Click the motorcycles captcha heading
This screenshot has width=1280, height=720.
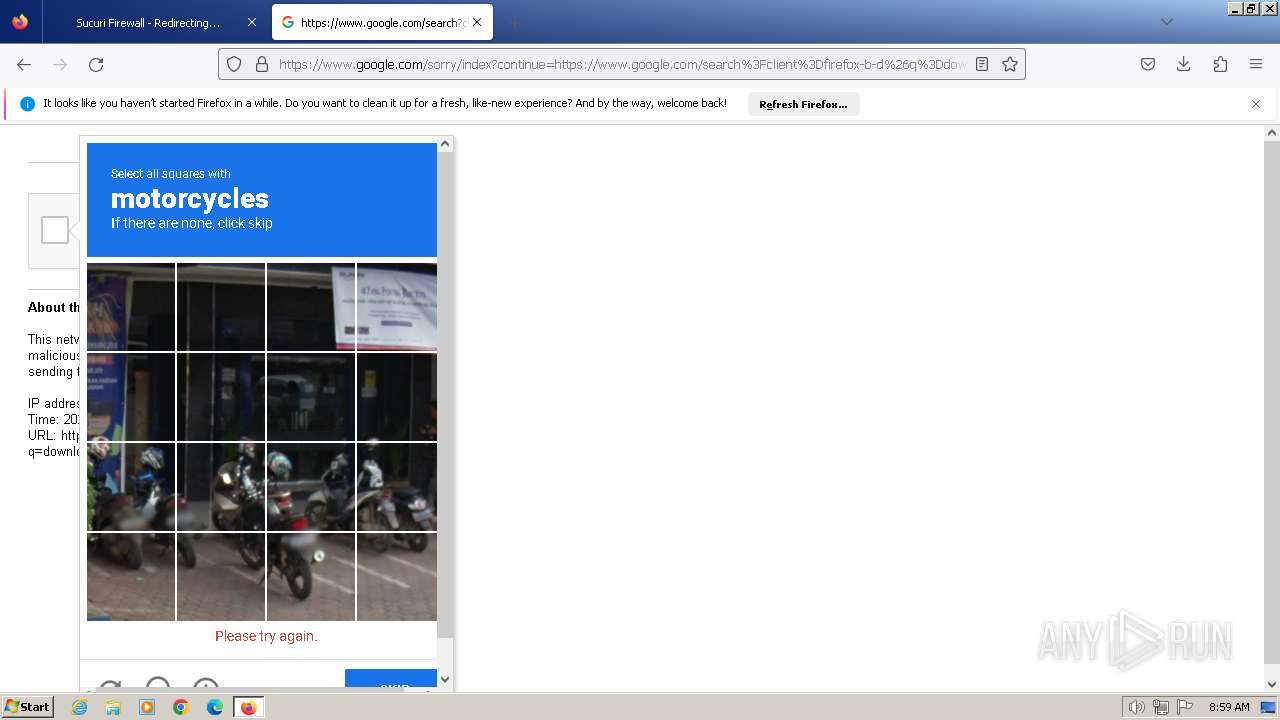[190, 198]
